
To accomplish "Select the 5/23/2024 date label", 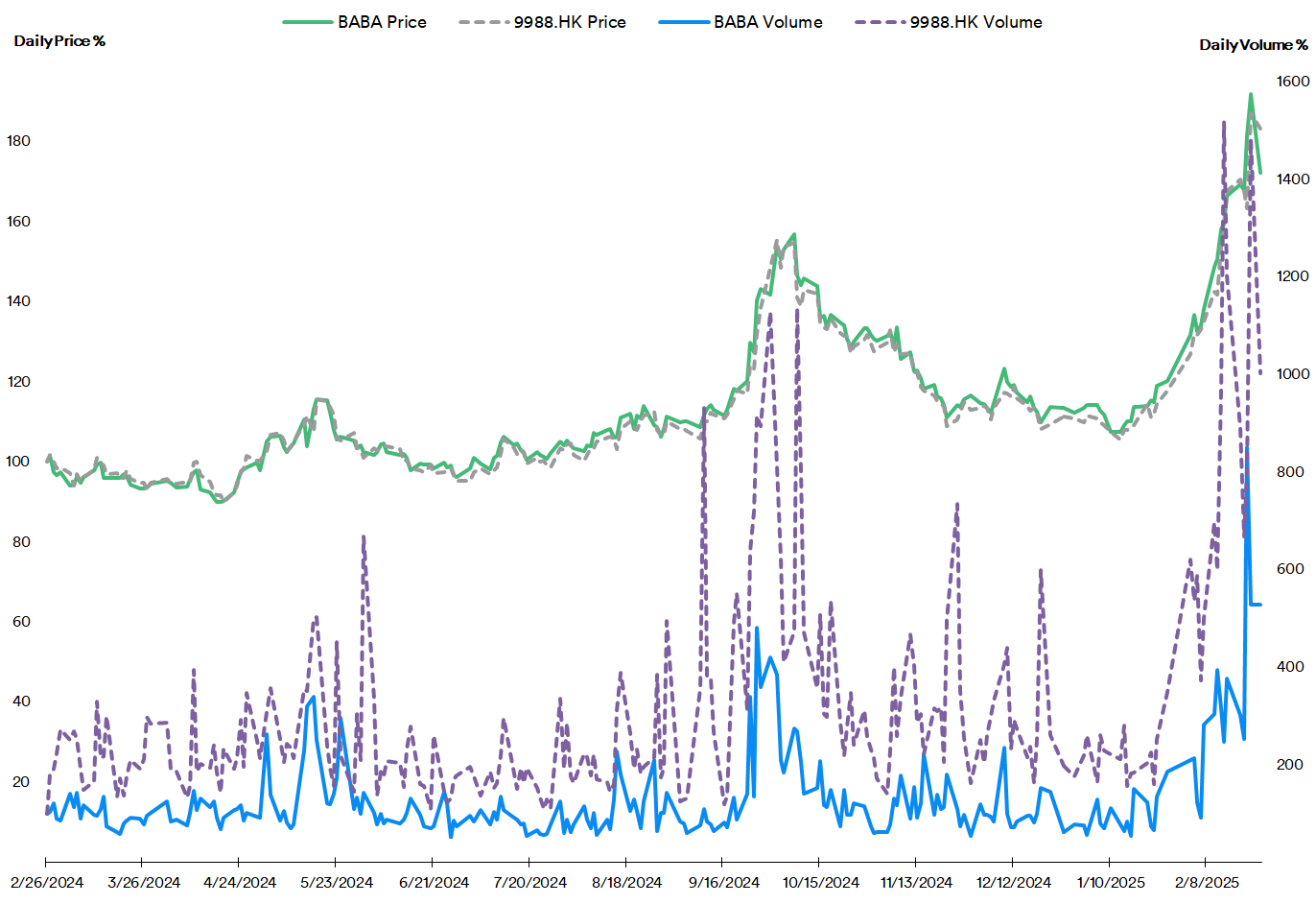I will [337, 883].
